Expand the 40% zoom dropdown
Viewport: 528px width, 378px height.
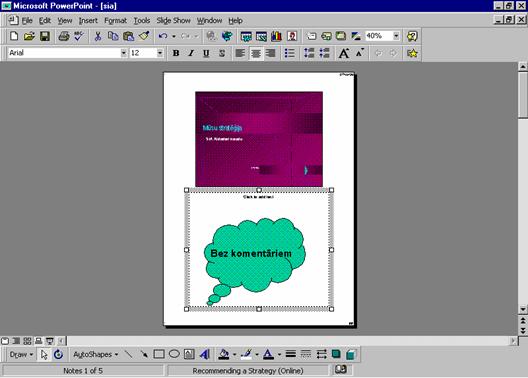[x=396, y=36]
